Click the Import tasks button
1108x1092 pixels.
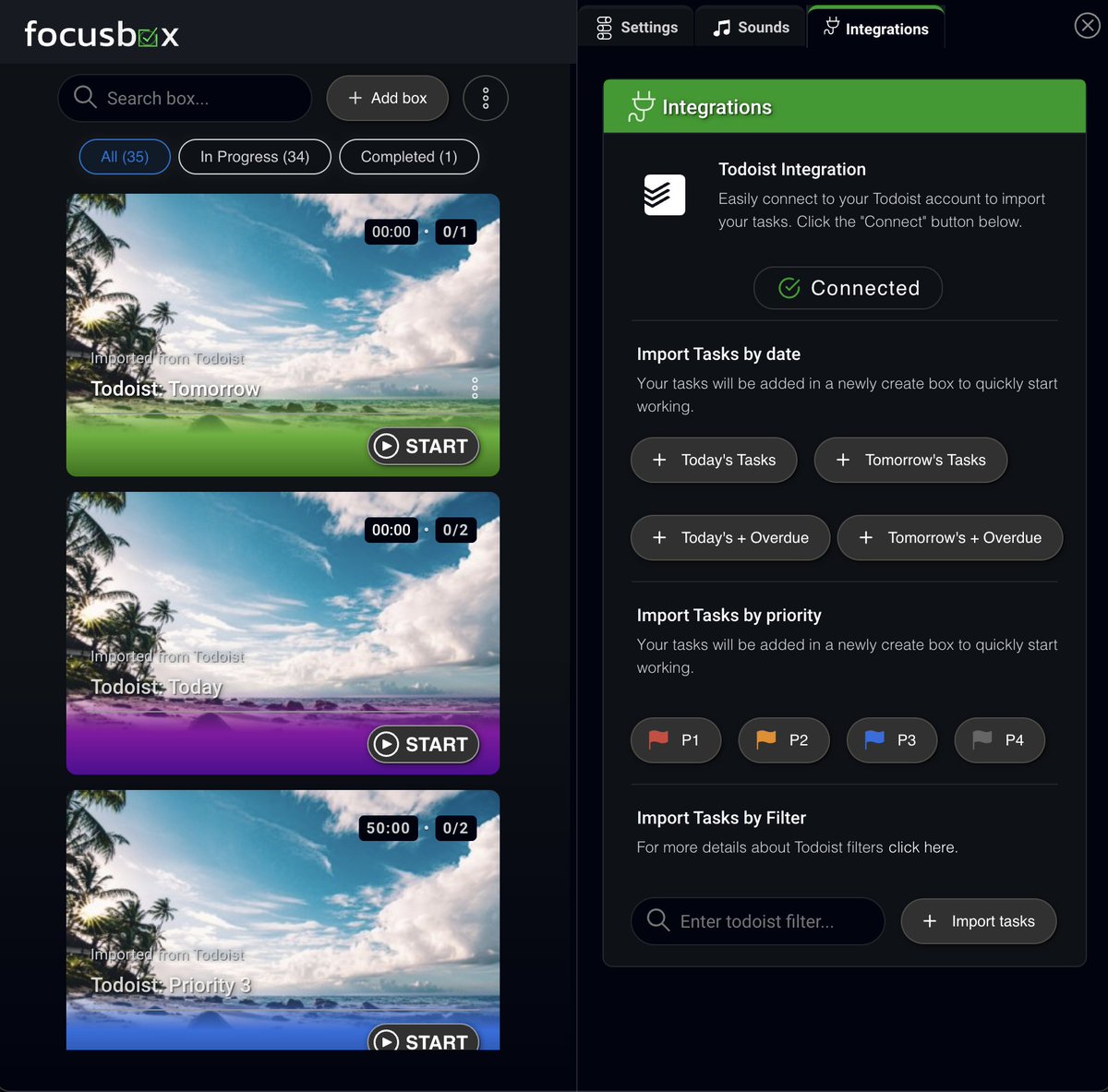pos(979,921)
